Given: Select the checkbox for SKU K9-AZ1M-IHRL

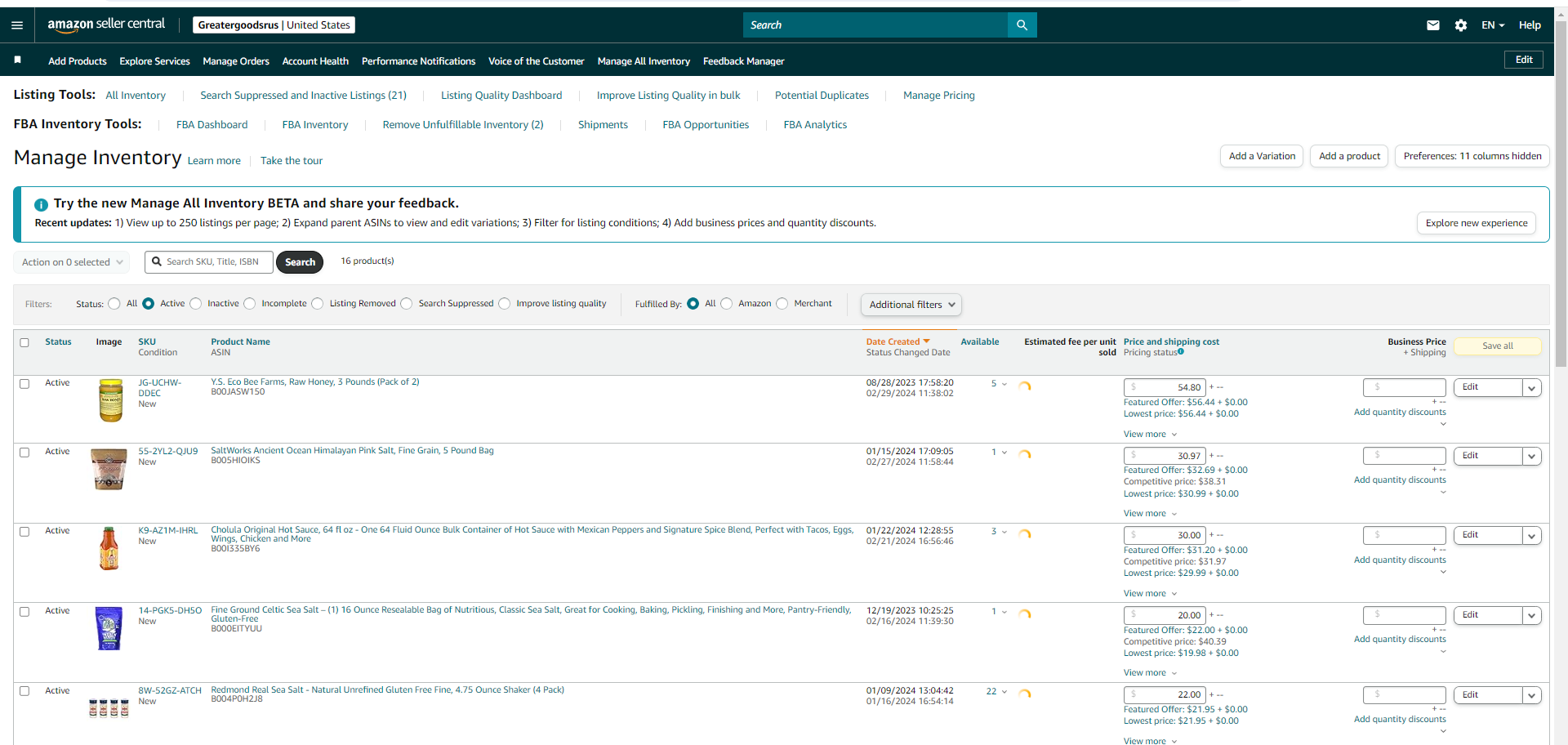Looking at the screenshot, I should [x=24, y=531].
